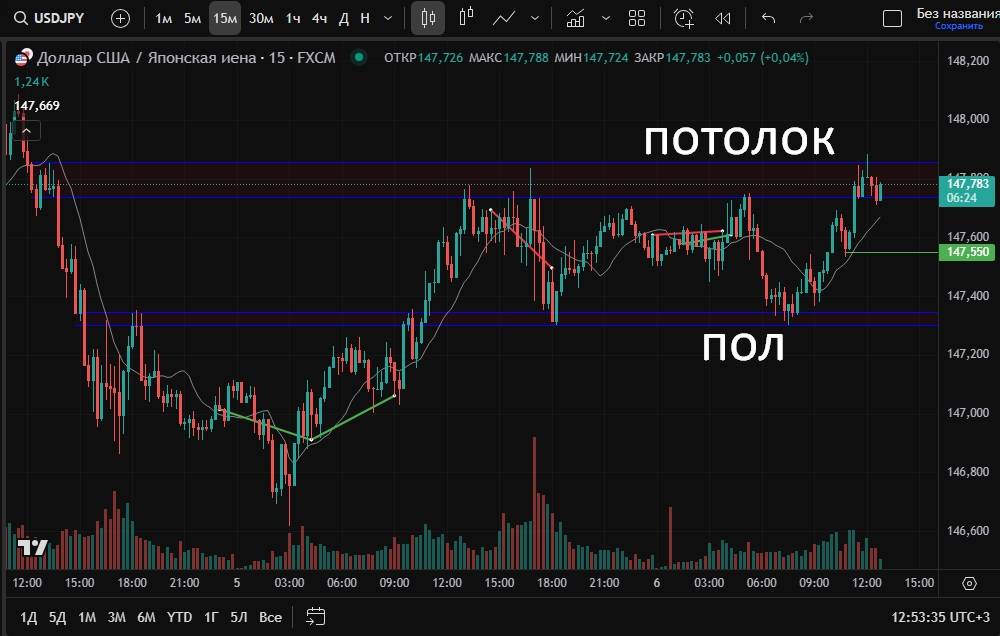Viewport: 1000px width, 636px height.
Task: Collapse the indicator legend chevron
Action: [26, 130]
